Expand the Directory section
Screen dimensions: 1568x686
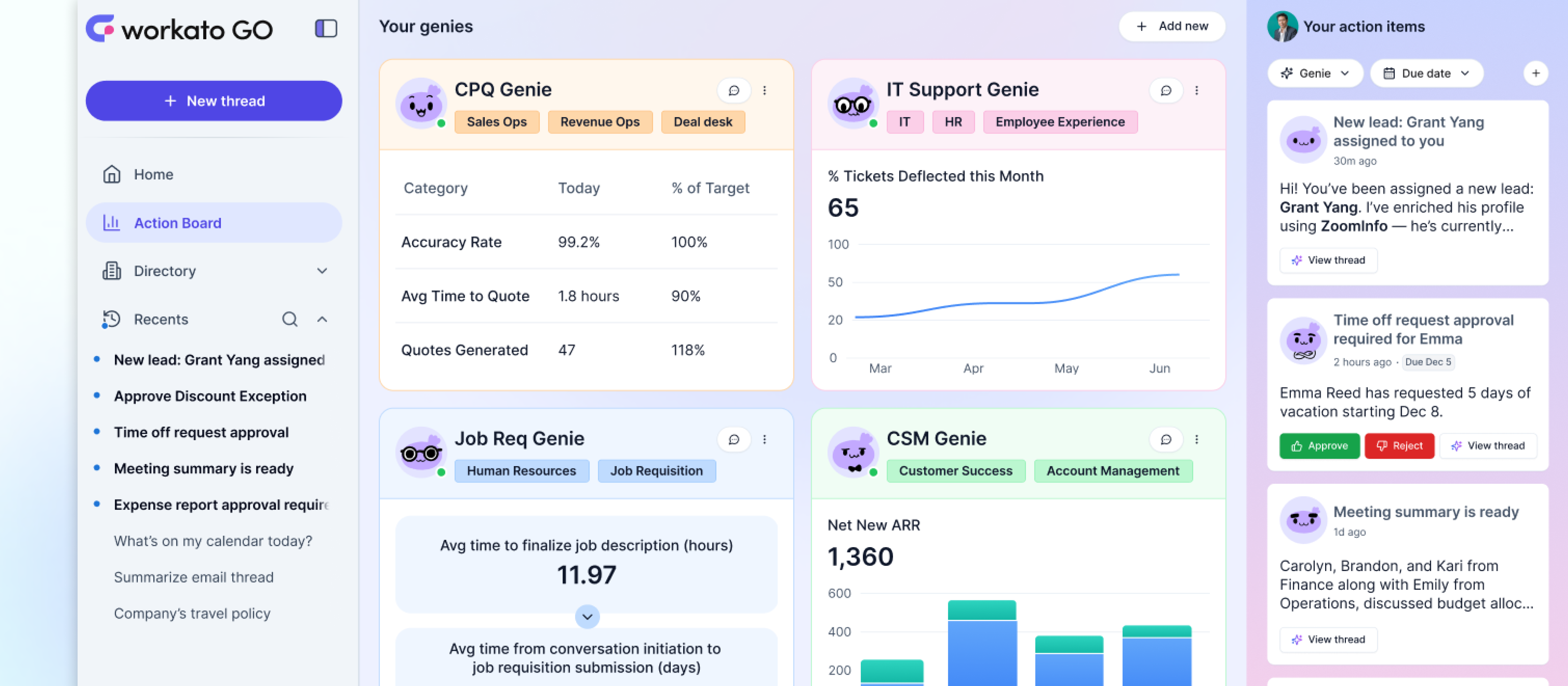322,271
